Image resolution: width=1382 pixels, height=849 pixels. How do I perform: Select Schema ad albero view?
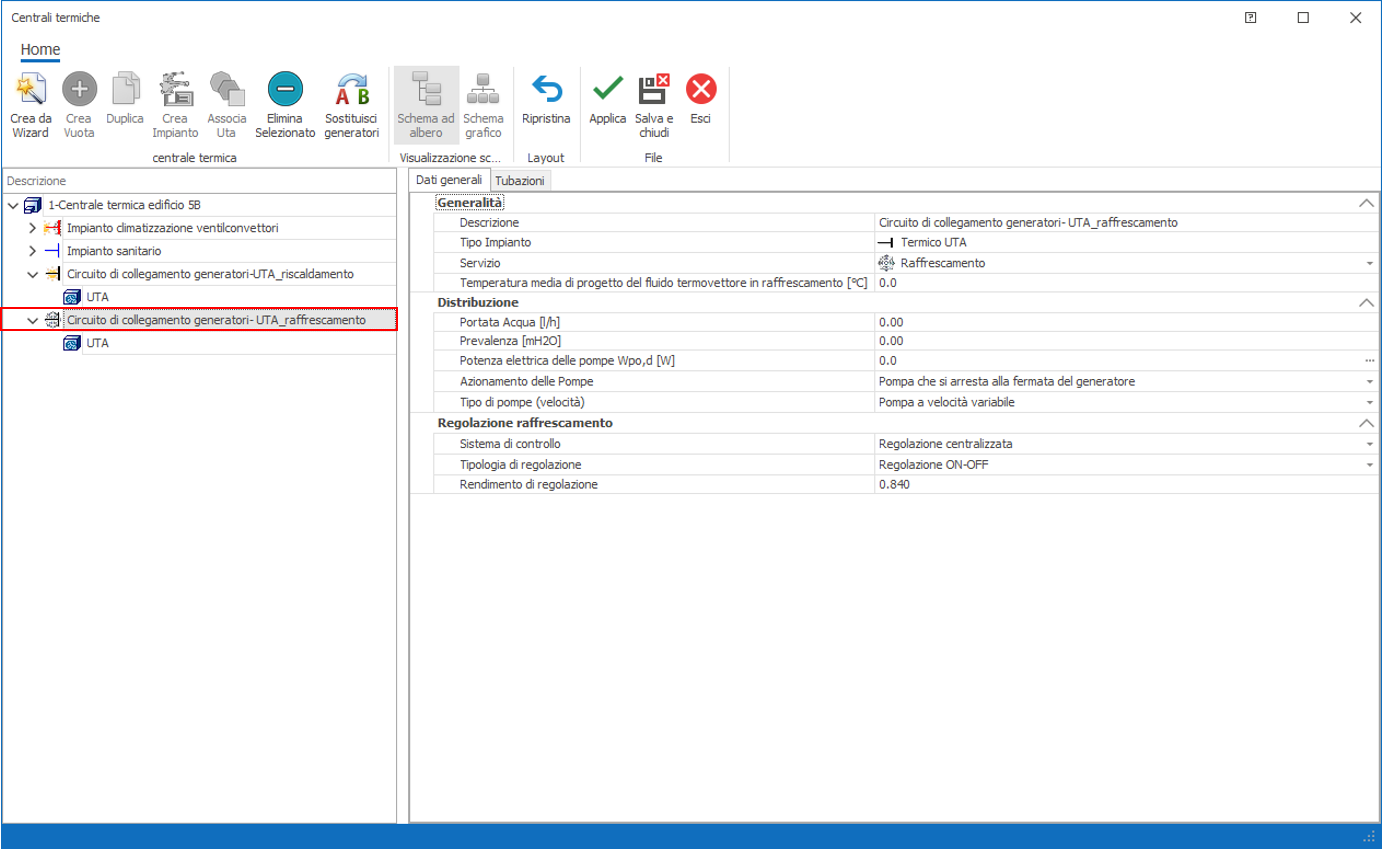click(x=426, y=91)
